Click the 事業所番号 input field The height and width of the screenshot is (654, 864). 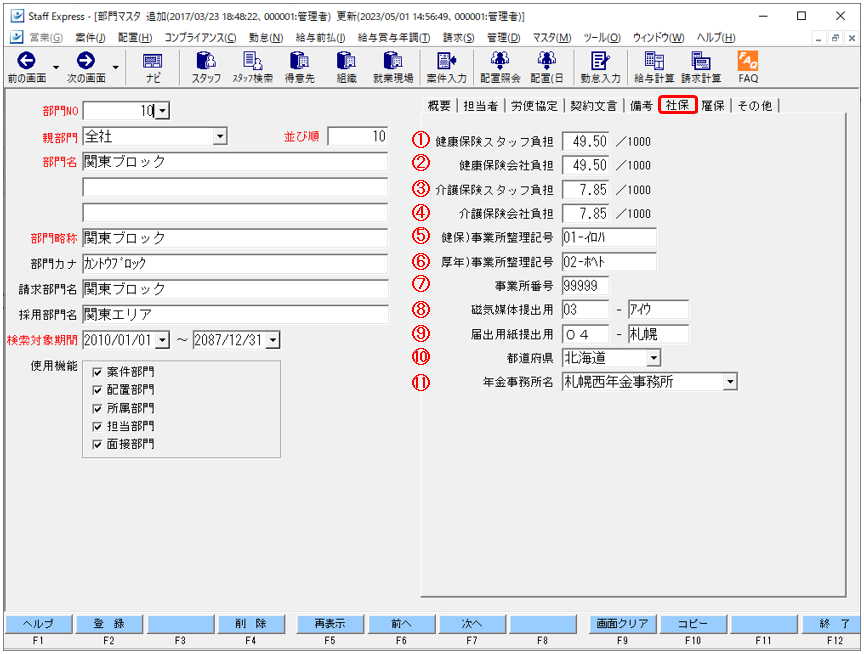[585, 285]
